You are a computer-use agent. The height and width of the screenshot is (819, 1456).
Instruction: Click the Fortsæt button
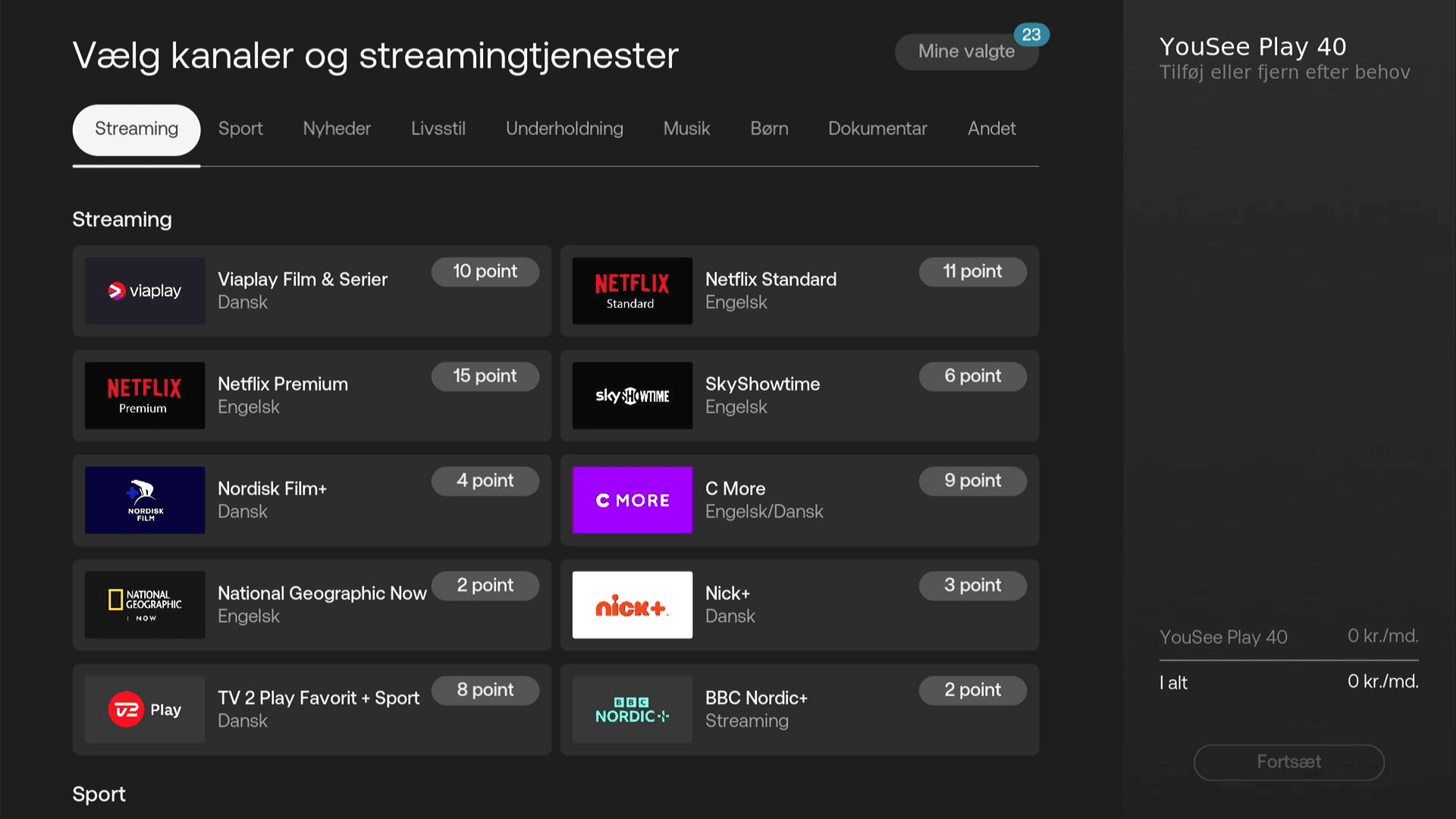[1288, 762]
